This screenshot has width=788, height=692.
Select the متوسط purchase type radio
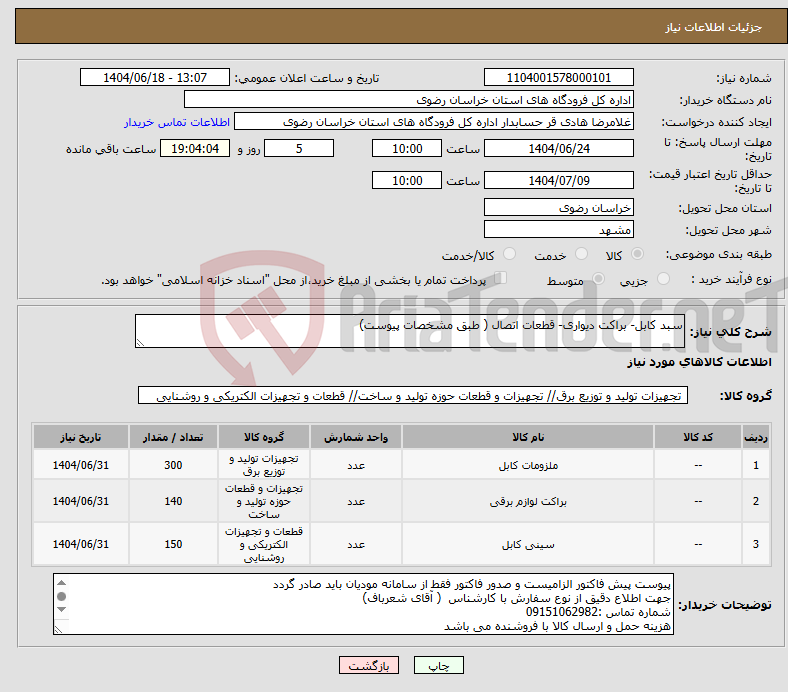[x=598, y=278]
